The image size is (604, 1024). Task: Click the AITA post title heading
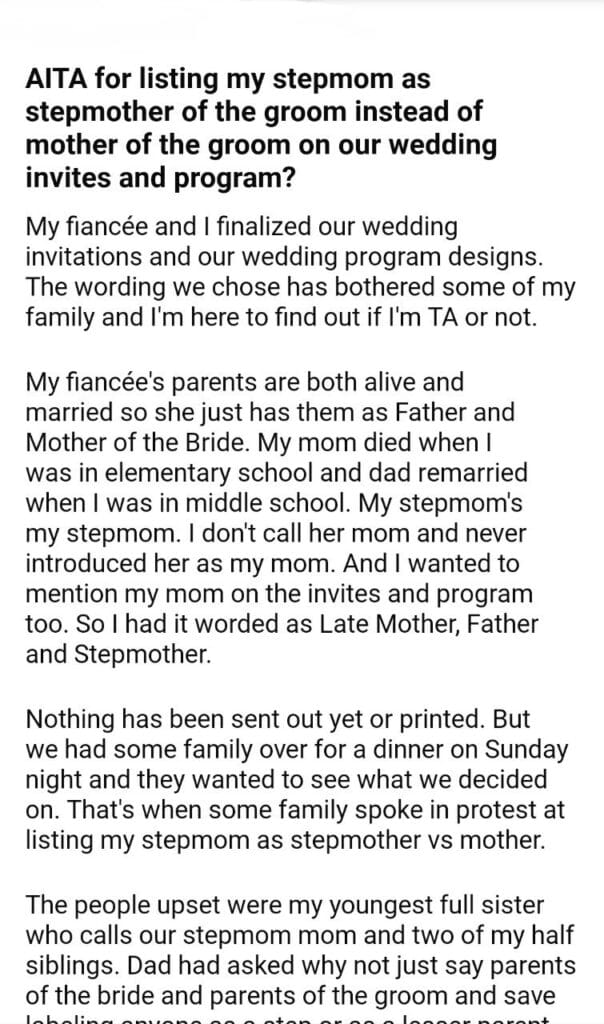tap(261, 128)
